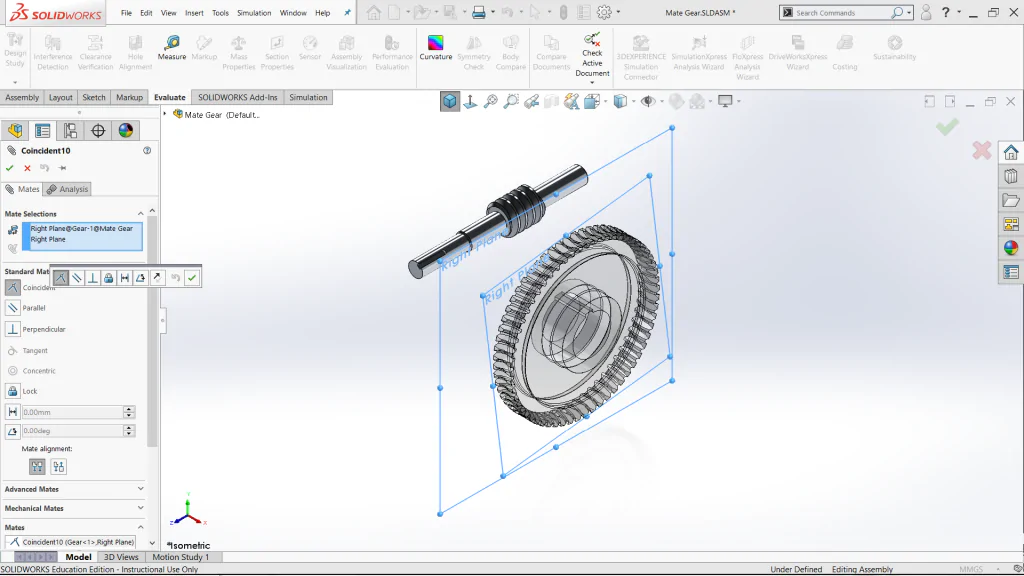Switch to the PropertyManager tab
This screenshot has height=576, width=1024.
click(x=42, y=131)
